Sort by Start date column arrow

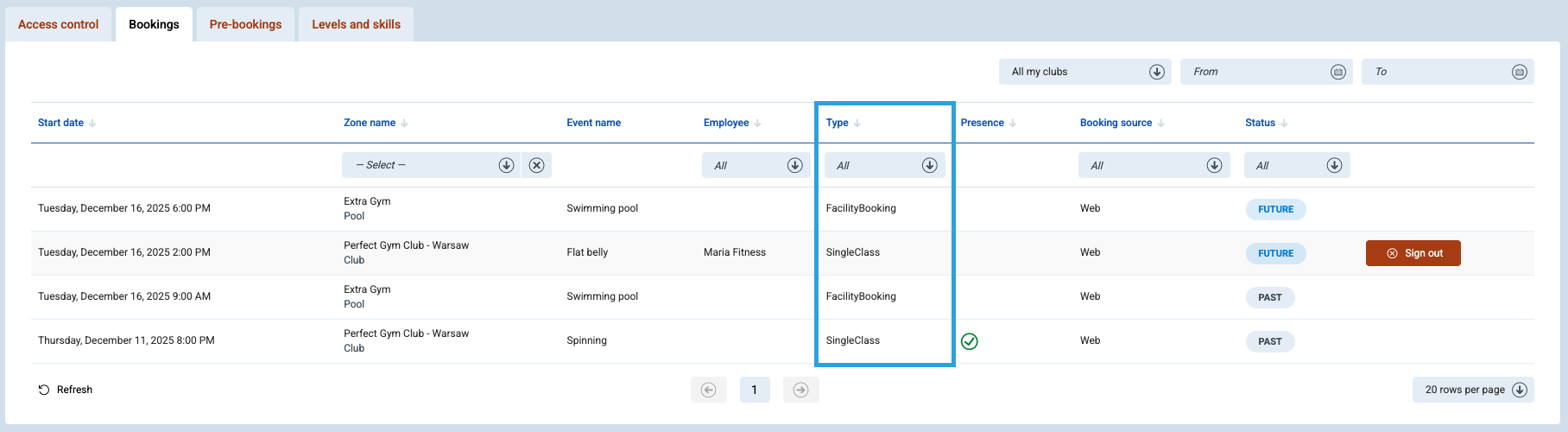(x=92, y=124)
